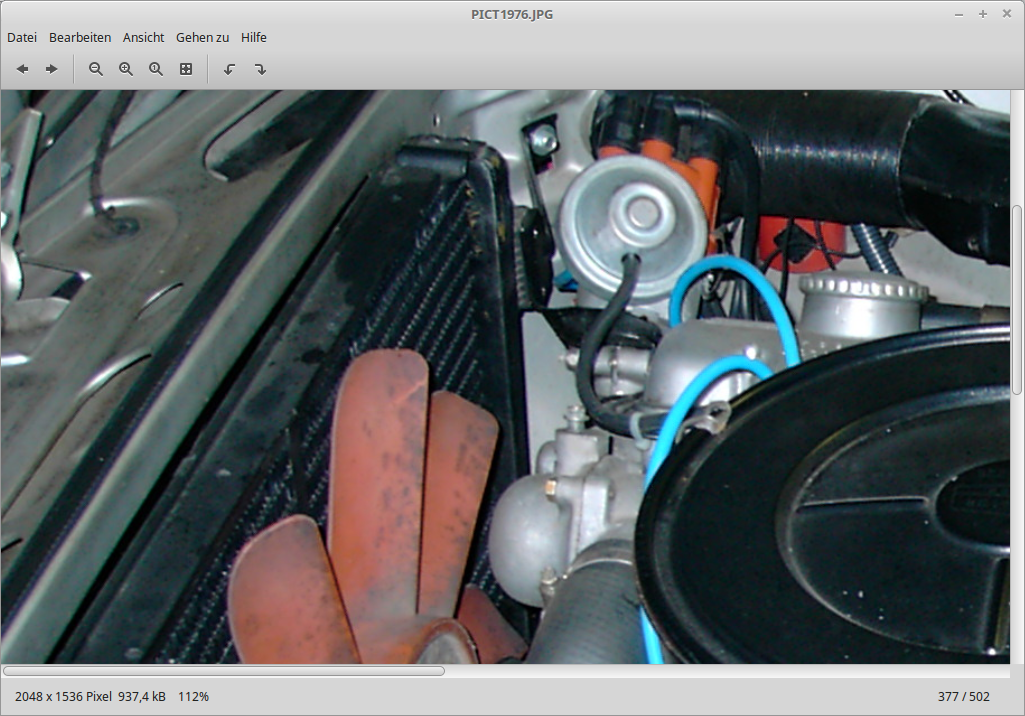Screen dimensions: 1025x716
Task: Open the Bearbeiten menu
Action: [x=80, y=37]
